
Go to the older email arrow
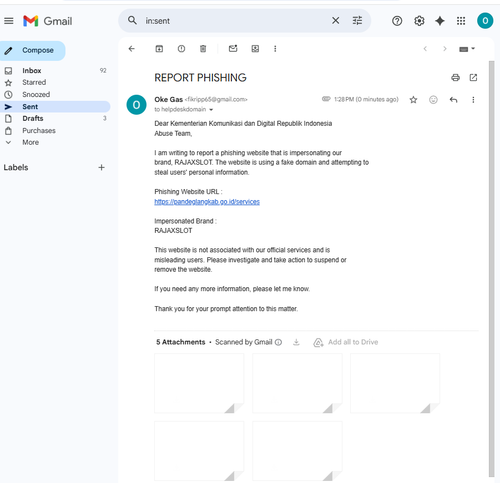(445, 49)
